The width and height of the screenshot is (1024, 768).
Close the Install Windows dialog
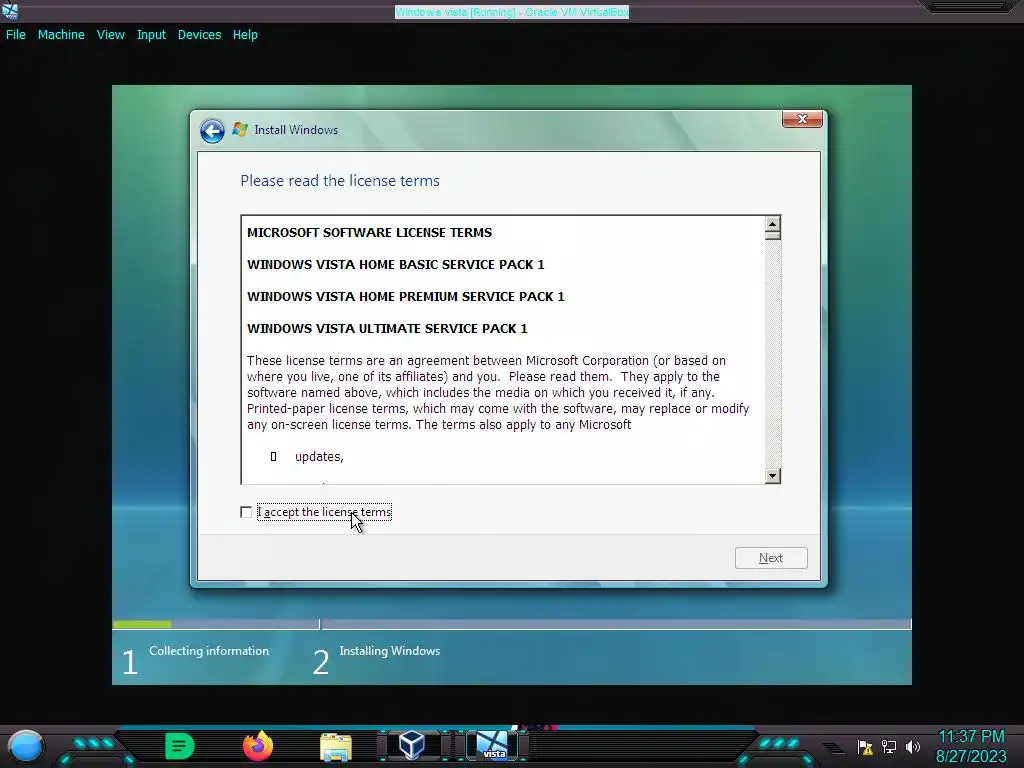(x=803, y=119)
